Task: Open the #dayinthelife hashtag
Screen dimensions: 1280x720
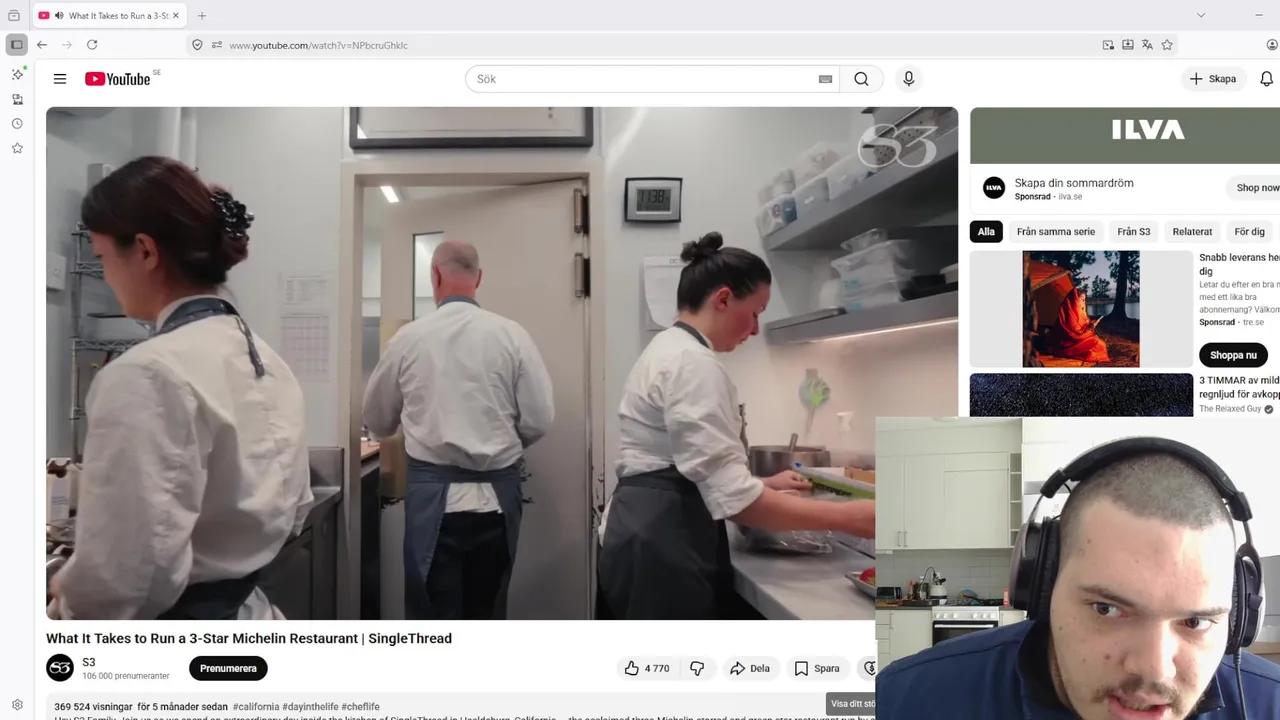Action: 310,707
